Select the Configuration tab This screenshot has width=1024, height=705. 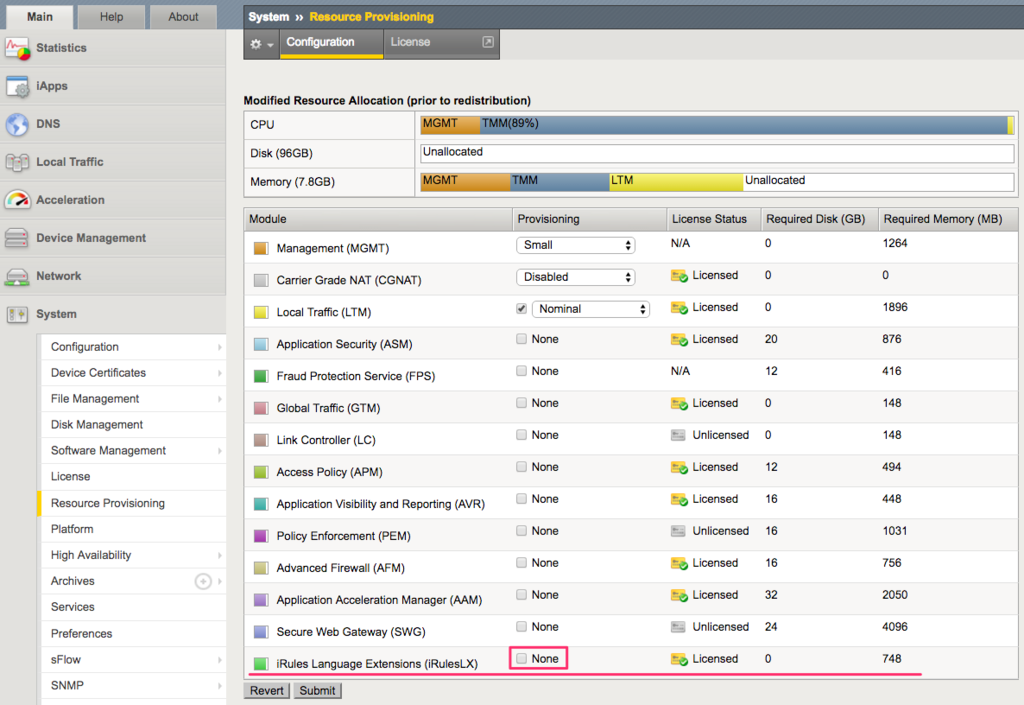pyautogui.click(x=332, y=43)
